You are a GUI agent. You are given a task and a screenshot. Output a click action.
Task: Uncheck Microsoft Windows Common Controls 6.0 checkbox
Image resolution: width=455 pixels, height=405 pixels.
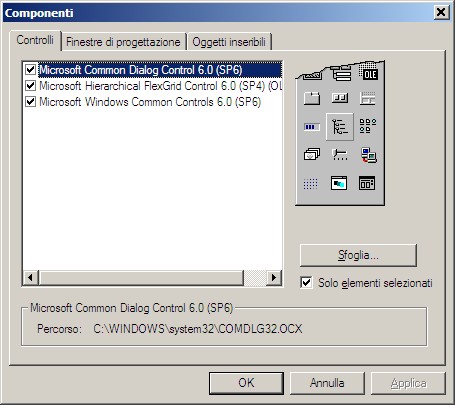coord(31,101)
